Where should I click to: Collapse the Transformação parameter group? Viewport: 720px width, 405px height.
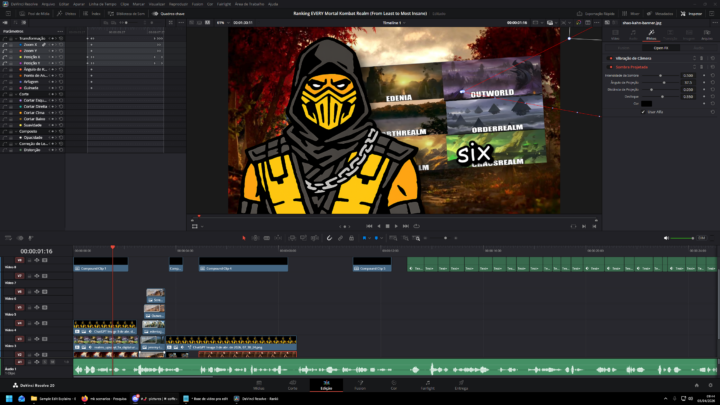16,39
